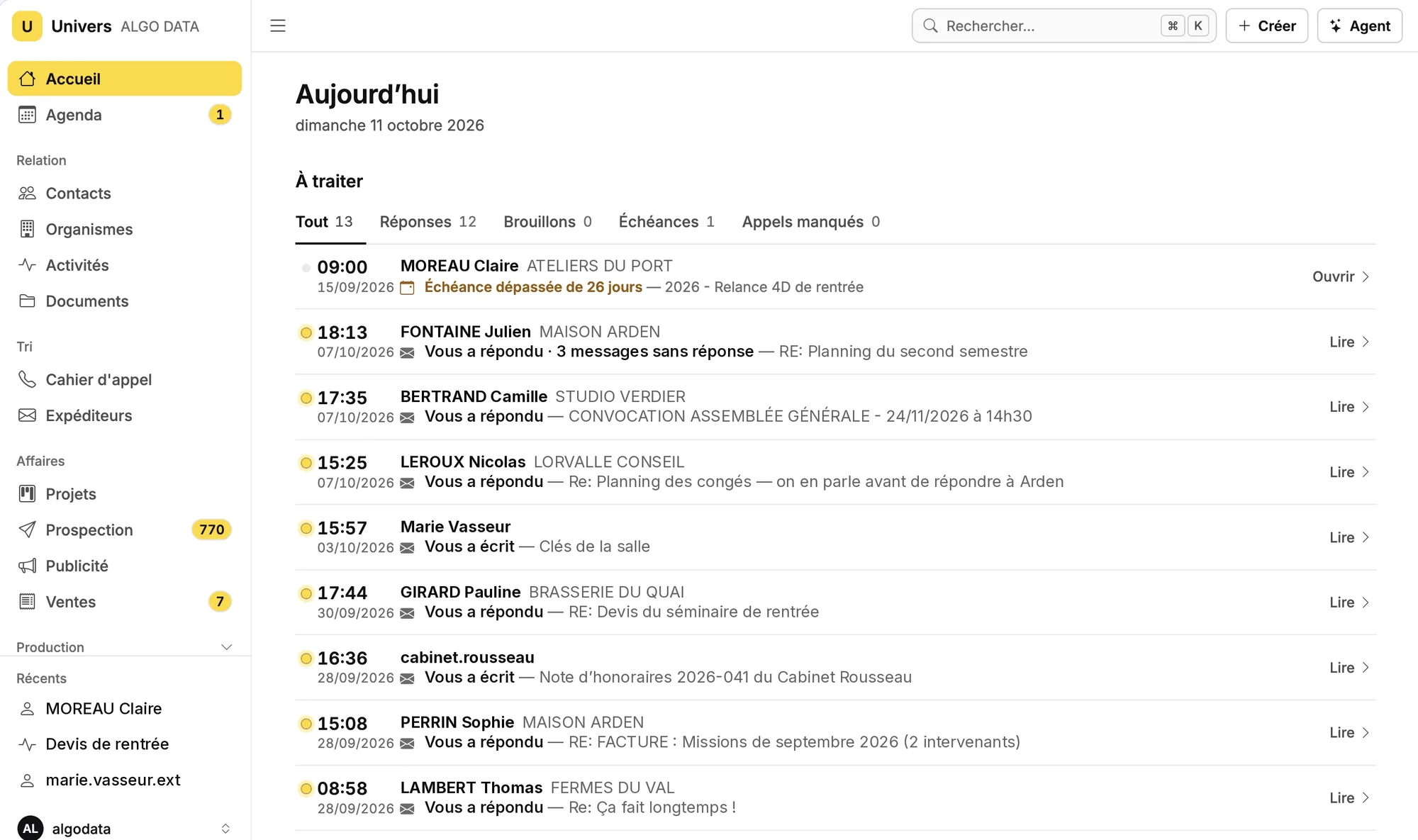This screenshot has width=1418, height=840.
Task: Open Cahier d'appel via its phone icon
Action: [x=28, y=379]
